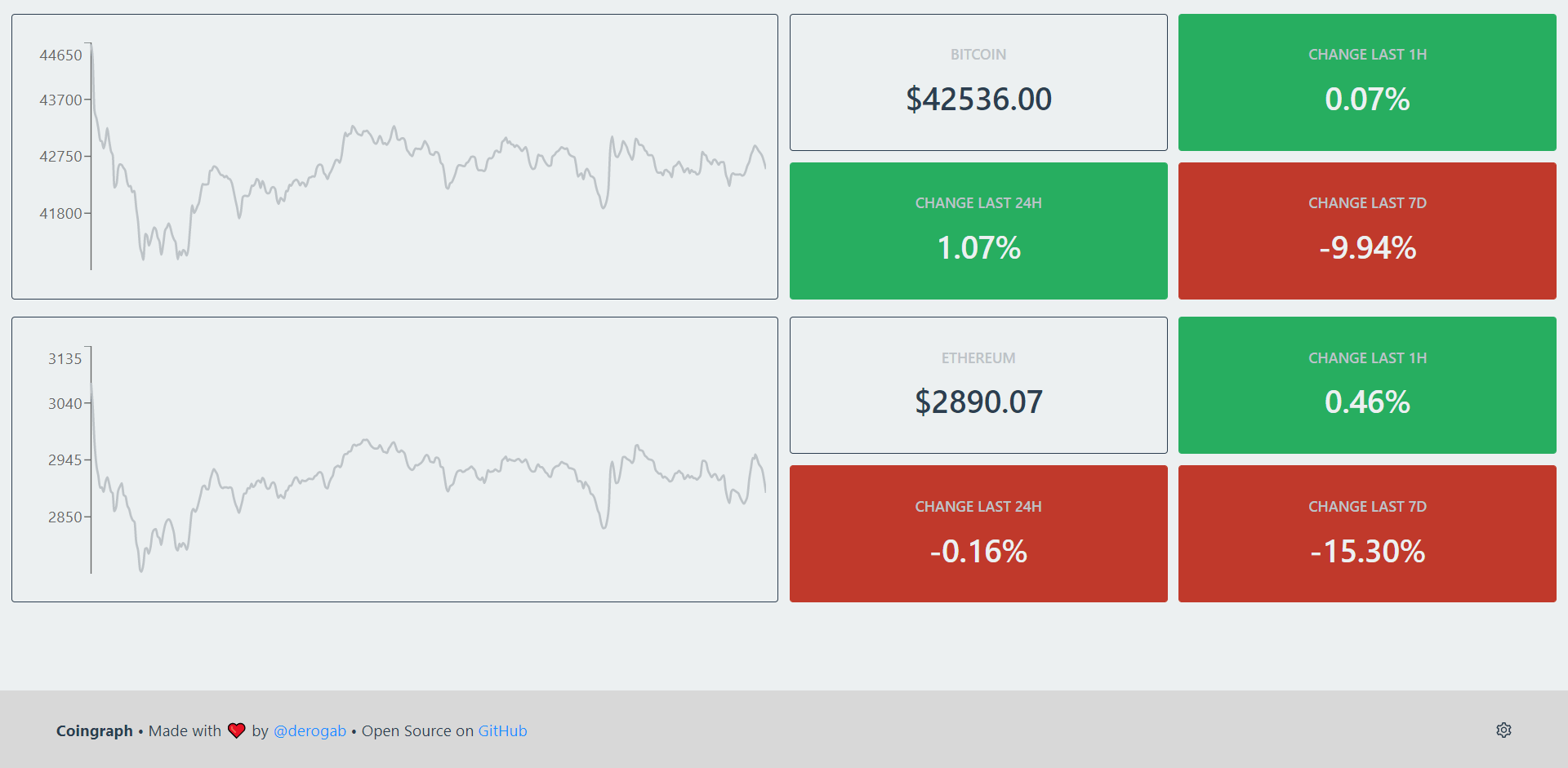Click Bitcoin Change Last 24H tile
This screenshot has height=768, width=1568.
(978, 231)
